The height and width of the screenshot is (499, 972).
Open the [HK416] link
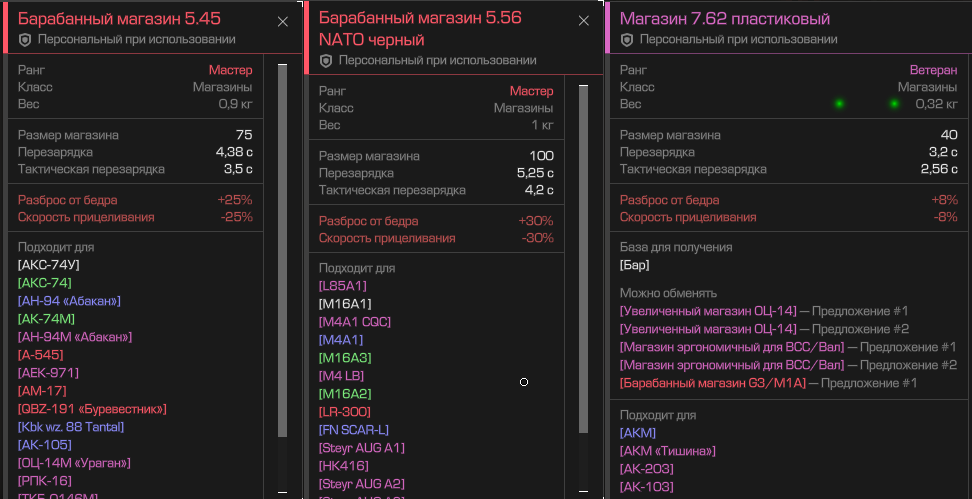pyautogui.click(x=344, y=466)
